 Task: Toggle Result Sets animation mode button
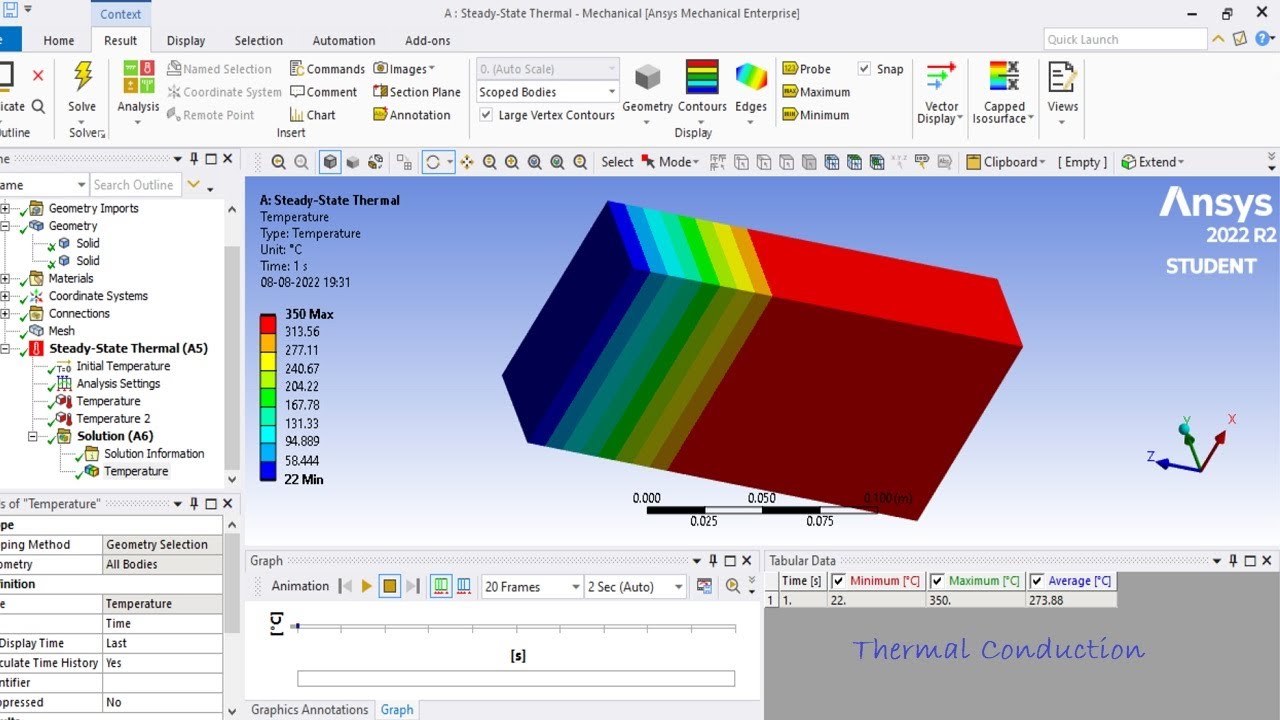click(x=464, y=586)
